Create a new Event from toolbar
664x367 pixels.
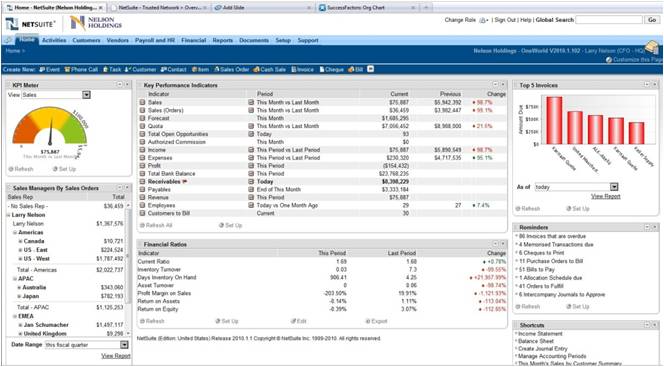tap(50, 69)
